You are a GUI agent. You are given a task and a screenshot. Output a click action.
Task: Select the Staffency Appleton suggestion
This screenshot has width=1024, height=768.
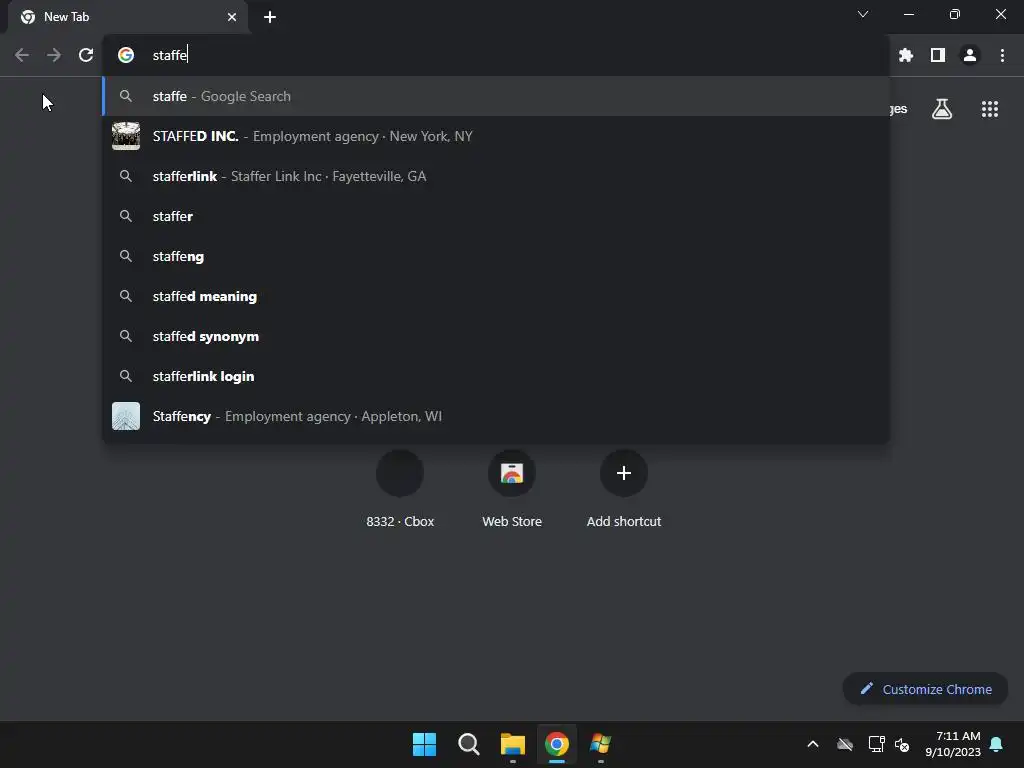(x=496, y=416)
